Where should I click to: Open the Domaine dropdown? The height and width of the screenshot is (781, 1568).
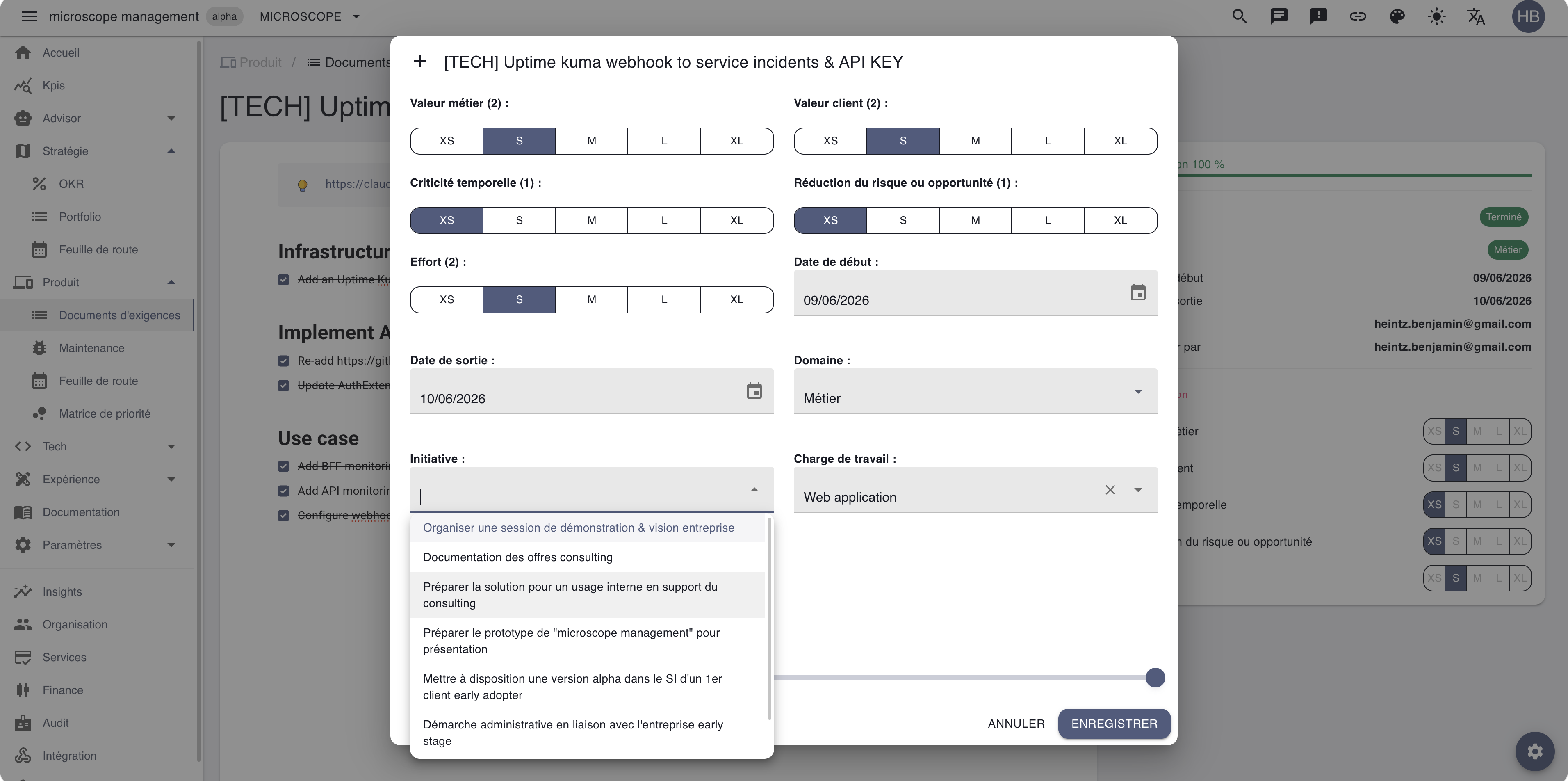tap(975, 391)
